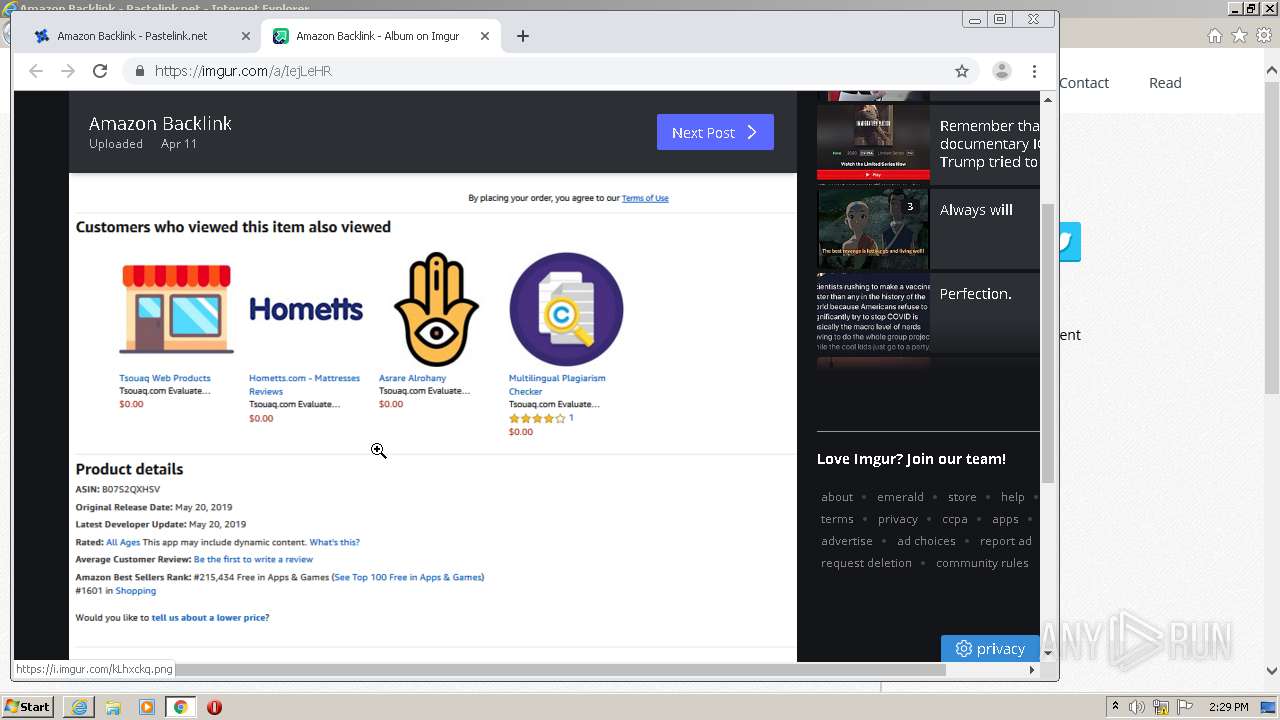Click the Asrare Alrohany hamsa hand icon
The image size is (1280, 720).
tap(436, 309)
